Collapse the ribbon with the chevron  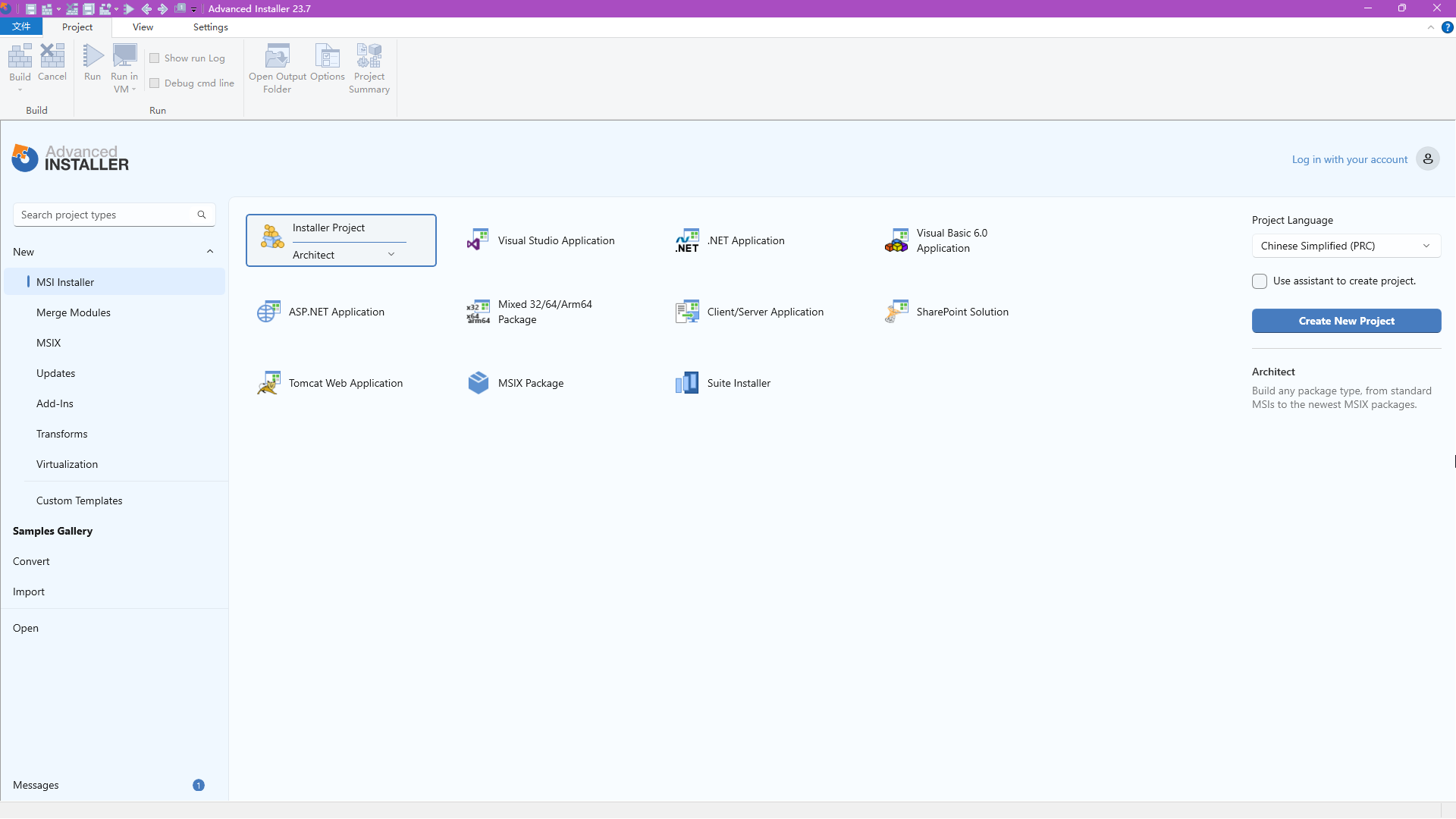[1430, 27]
